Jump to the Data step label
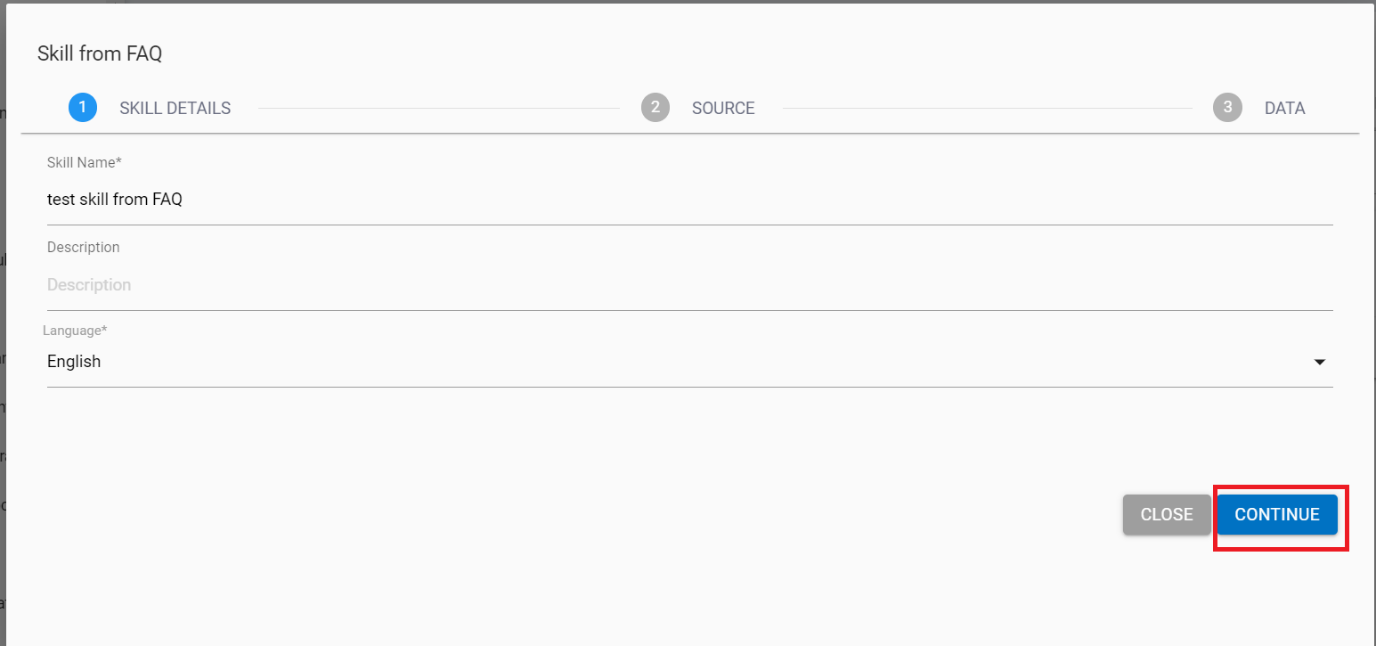Screen dimensions: 1376x646 point(1284,108)
